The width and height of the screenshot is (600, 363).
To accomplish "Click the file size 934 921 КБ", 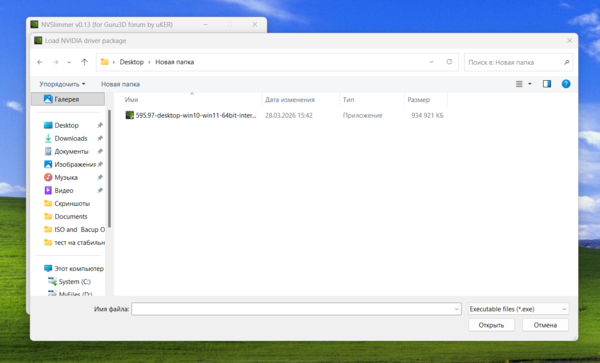I will 427,116.
